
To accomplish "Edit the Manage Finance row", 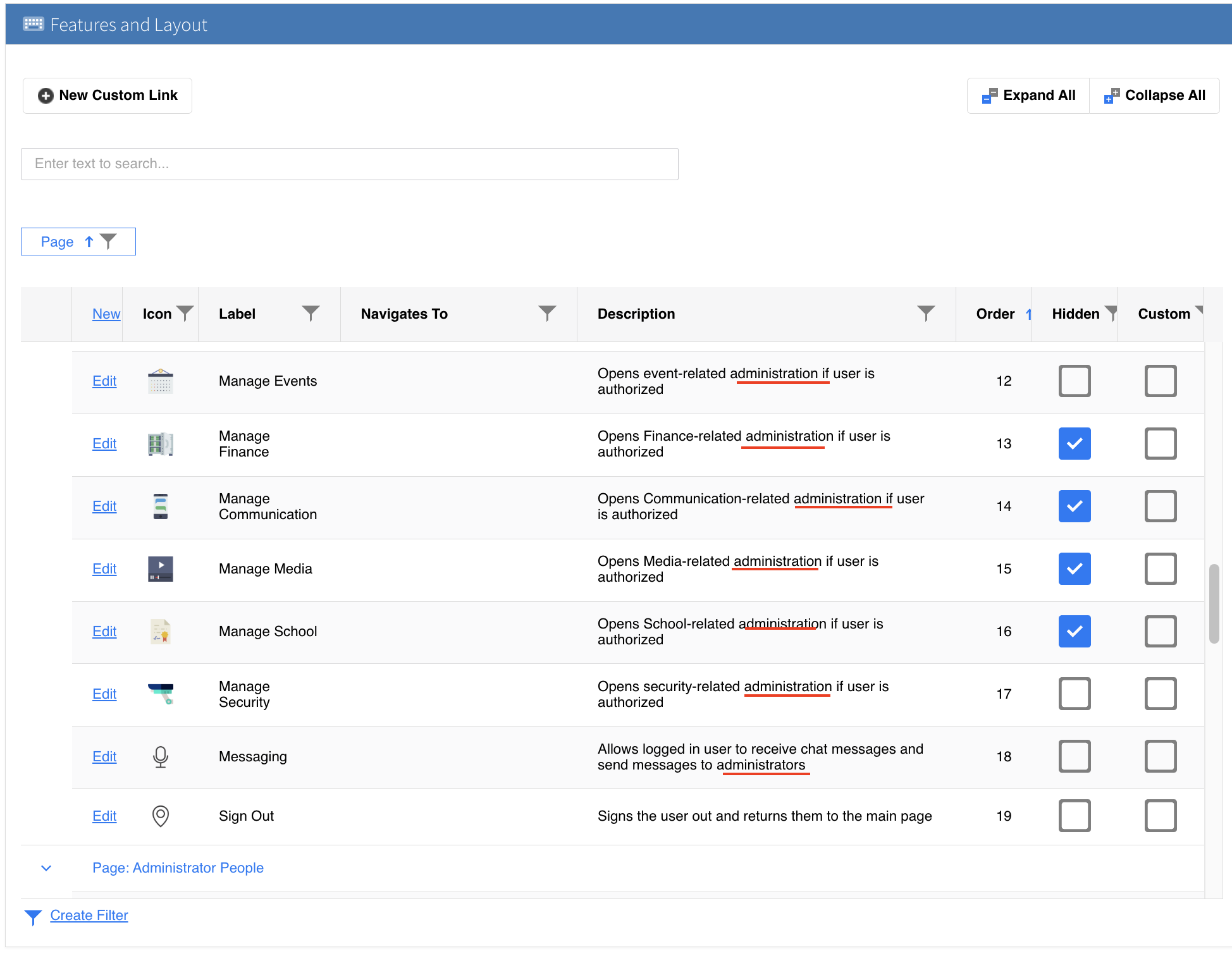I will (104, 444).
